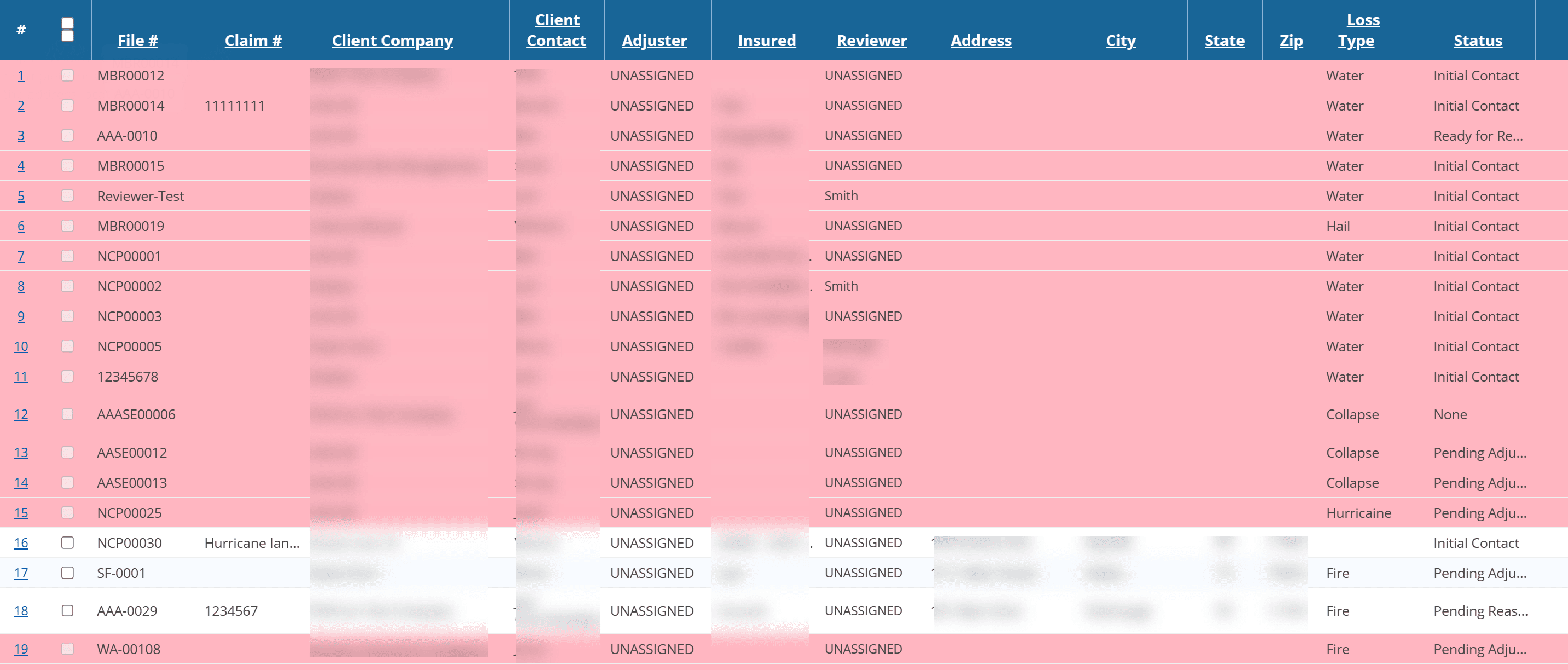This screenshot has height=670, width=1568.
Task: Sort by File # column header
Action: 137,41
